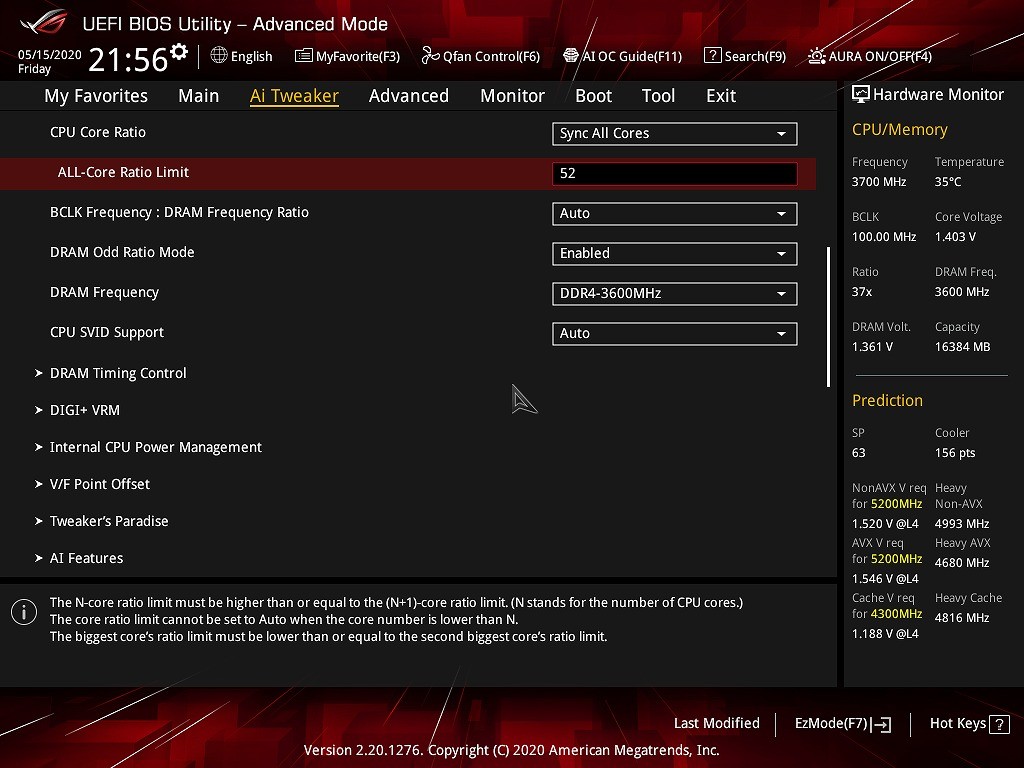Image resolution: width=1024 pixels, height=768 pixels.
Task: Expand the DIGI+ VRM submenu
Action: 85,410
